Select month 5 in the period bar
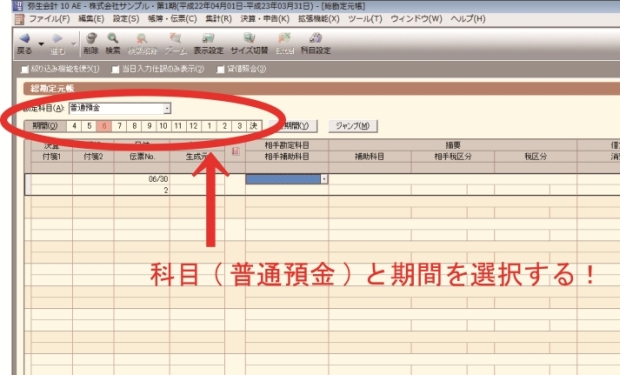The height and width of the screenshot is (375, 620). pyautogui.click(x=89, y=126)
